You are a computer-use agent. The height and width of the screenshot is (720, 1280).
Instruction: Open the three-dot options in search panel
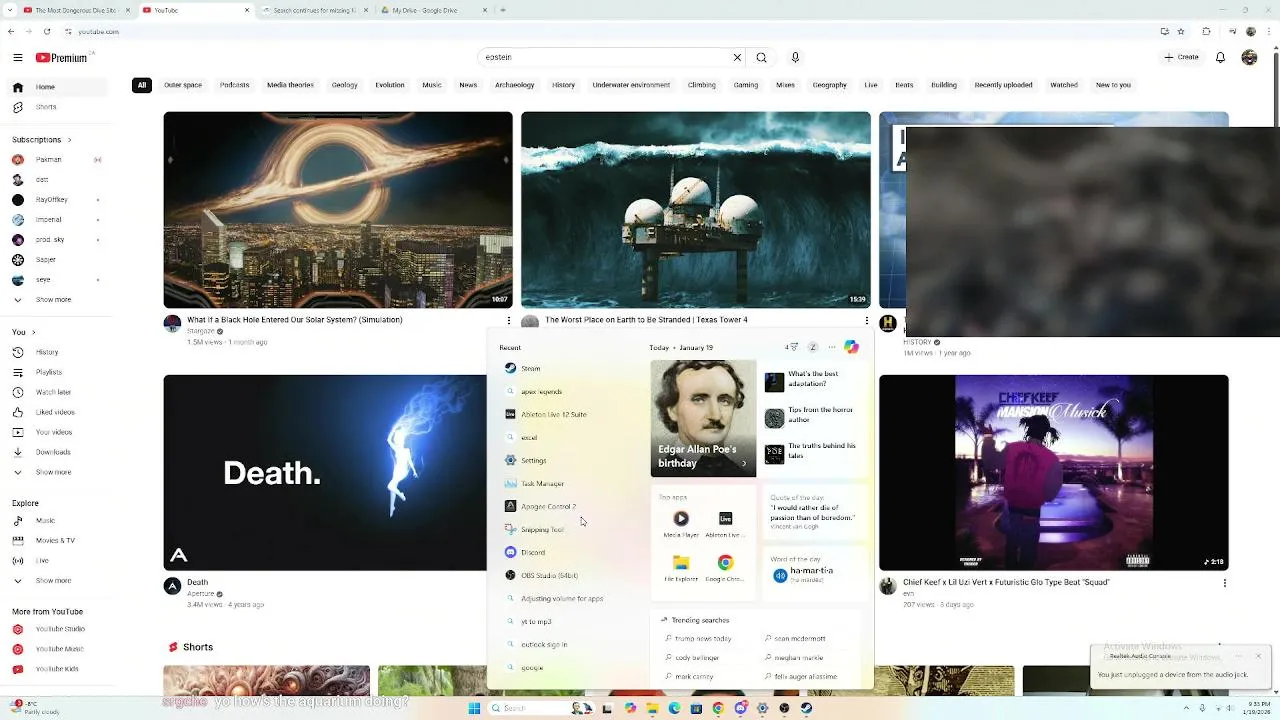click(831, 347)
